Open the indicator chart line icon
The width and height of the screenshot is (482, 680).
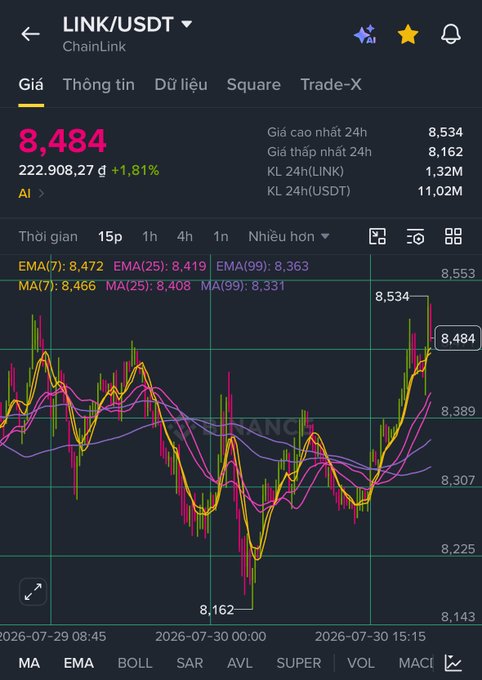click(453, 663)
